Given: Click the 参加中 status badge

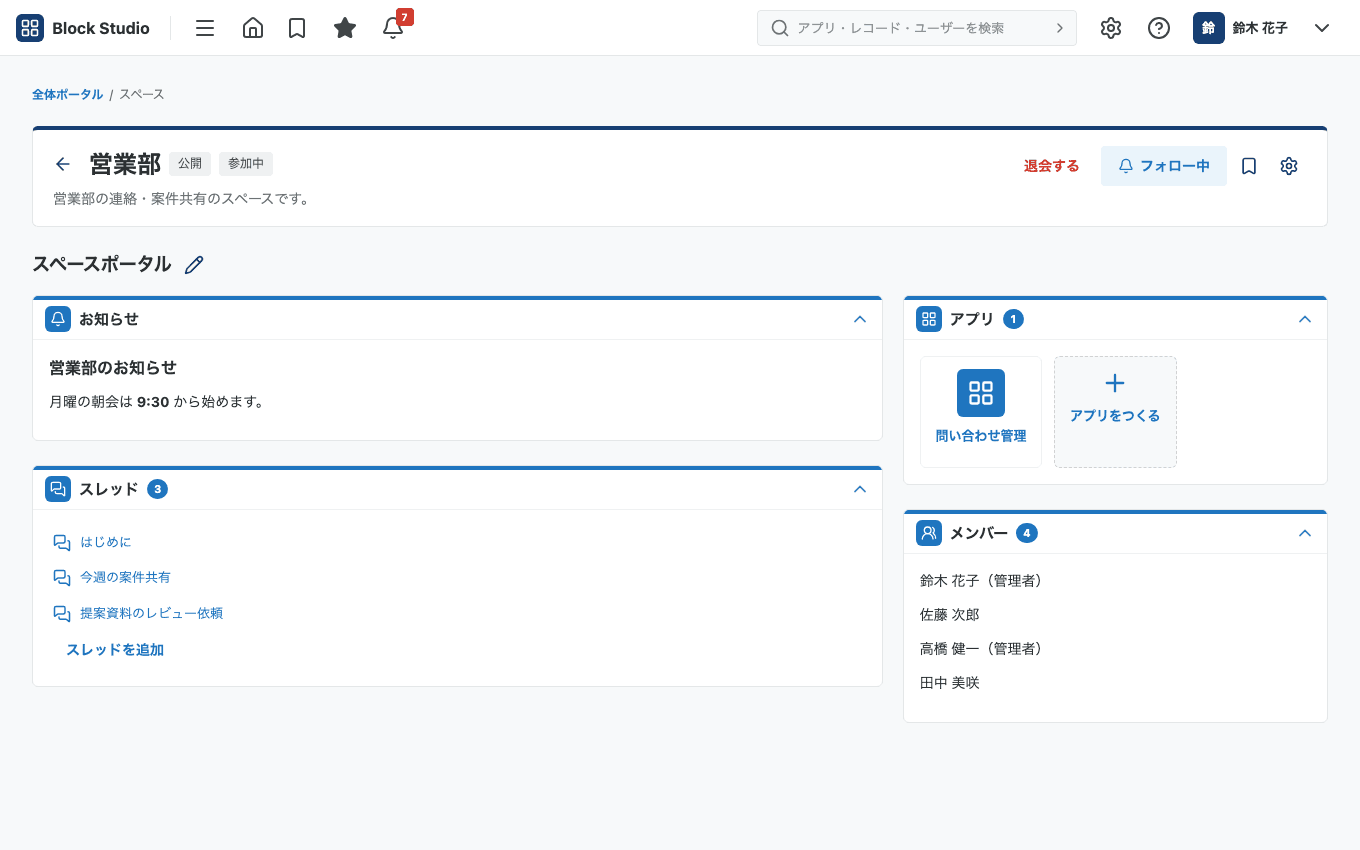Looking at the screenshot, I should click(x=246, y=164).
